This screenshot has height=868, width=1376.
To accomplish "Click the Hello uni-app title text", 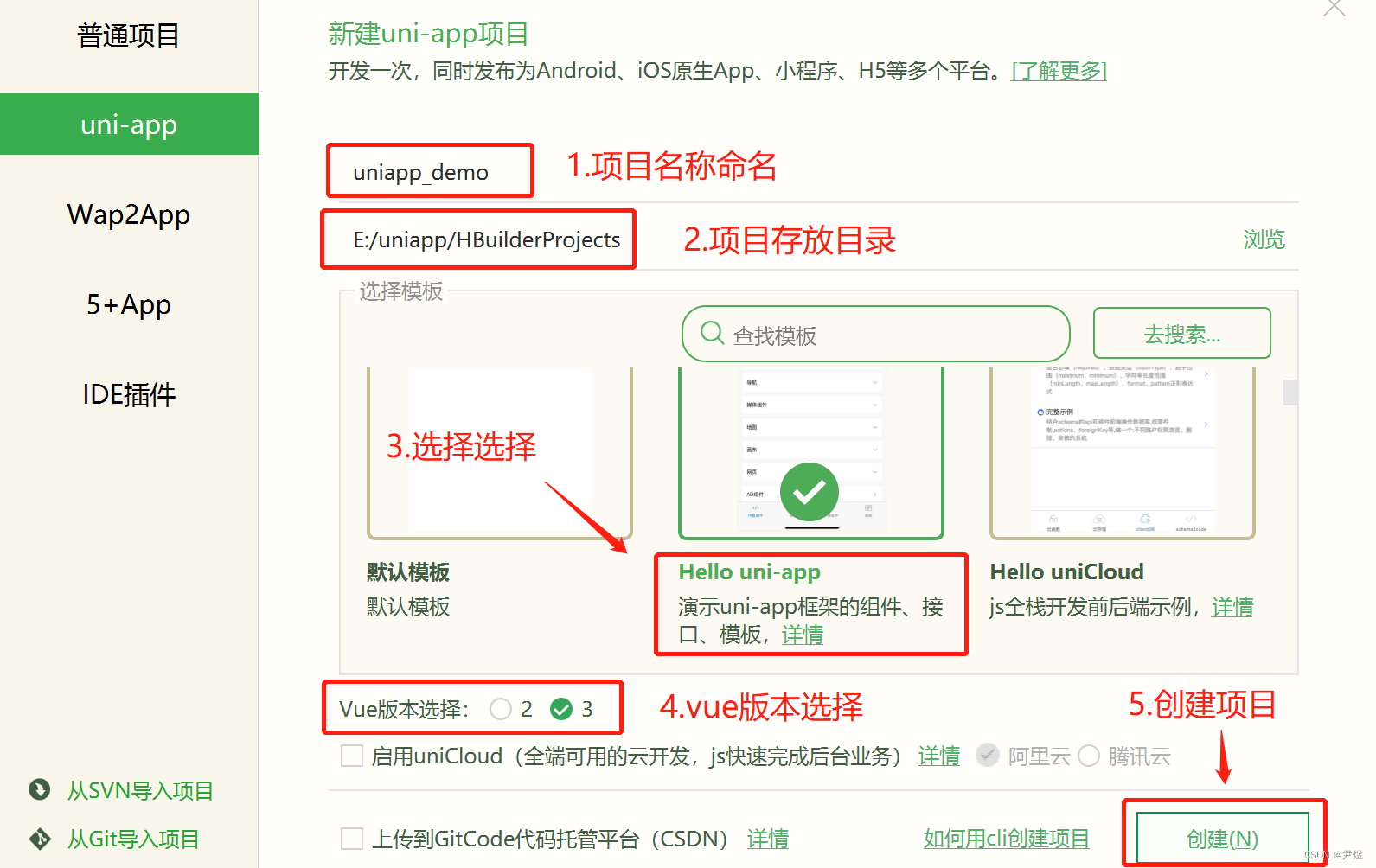I will tap(750, 571).
